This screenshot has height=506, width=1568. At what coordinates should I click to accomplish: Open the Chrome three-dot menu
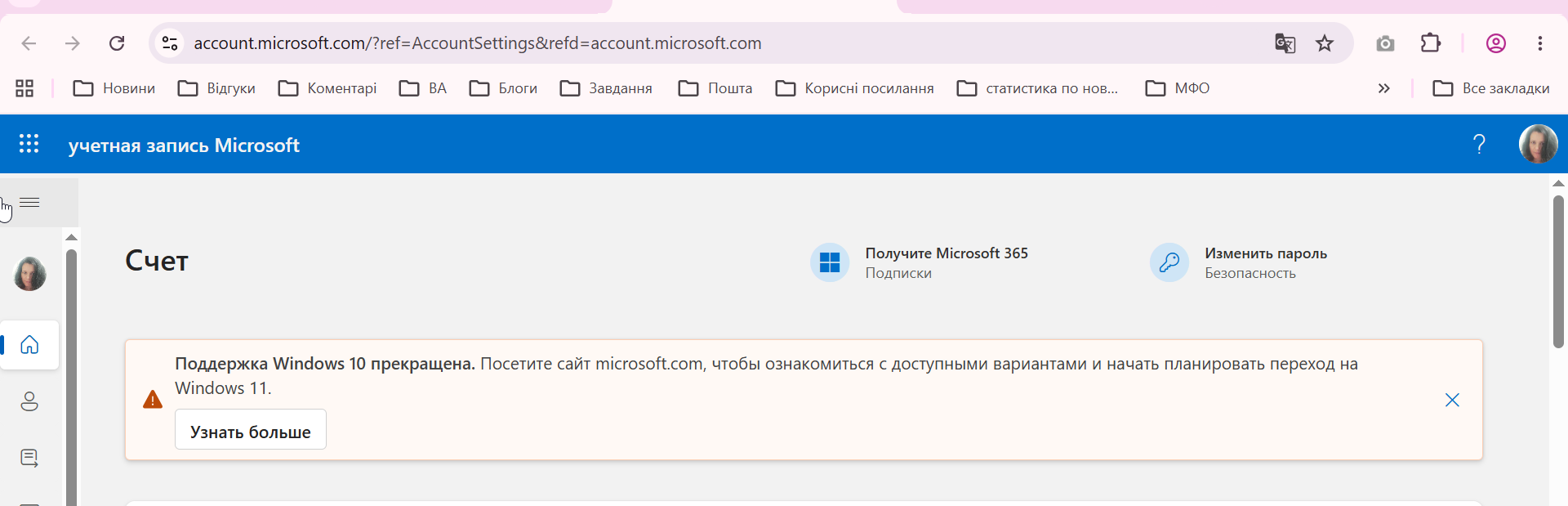coord(1540,43)
